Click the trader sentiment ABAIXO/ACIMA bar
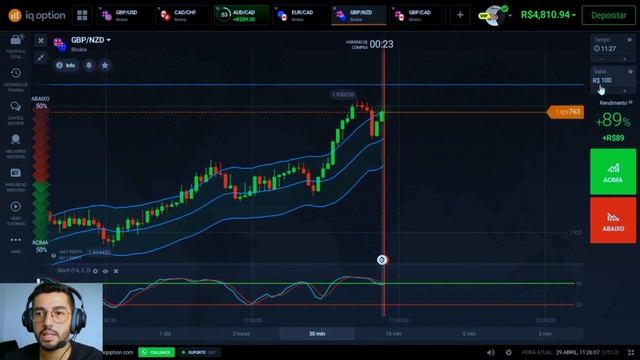640x360 pixels. [41, 174]
